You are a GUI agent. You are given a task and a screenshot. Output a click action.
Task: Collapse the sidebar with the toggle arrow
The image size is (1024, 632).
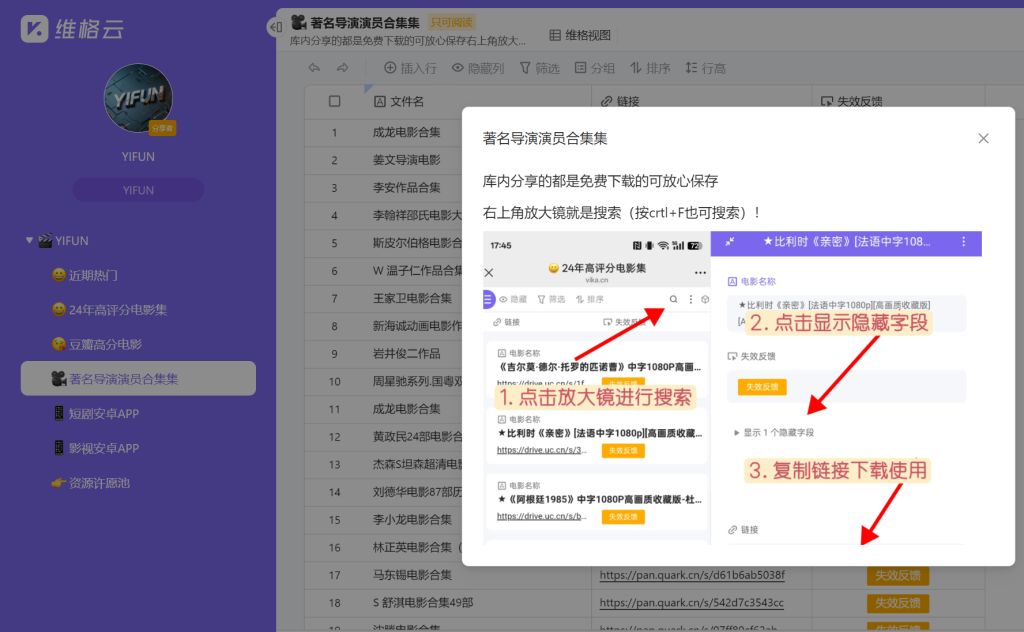tap(275, 27)
